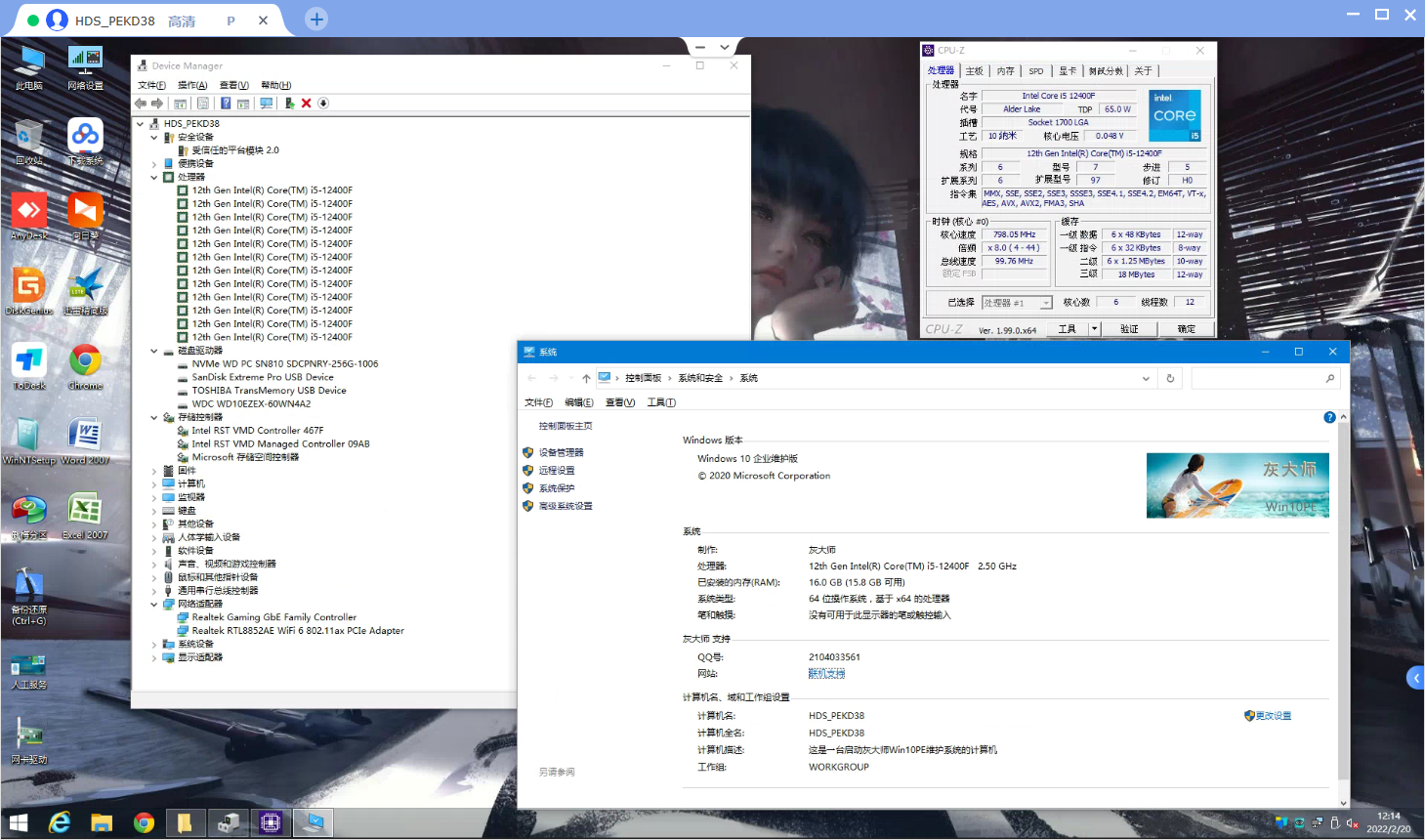Click the black down-arrow disable device icon

(x=323, y=104)
